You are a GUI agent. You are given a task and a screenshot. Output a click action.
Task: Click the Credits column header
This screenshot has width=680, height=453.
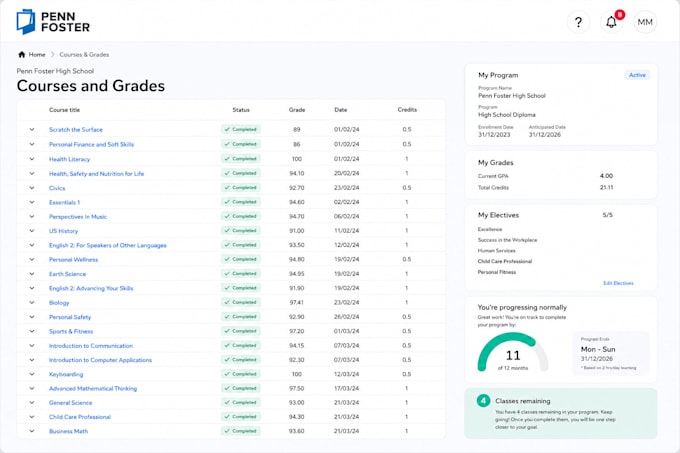[x=407, y=110]
